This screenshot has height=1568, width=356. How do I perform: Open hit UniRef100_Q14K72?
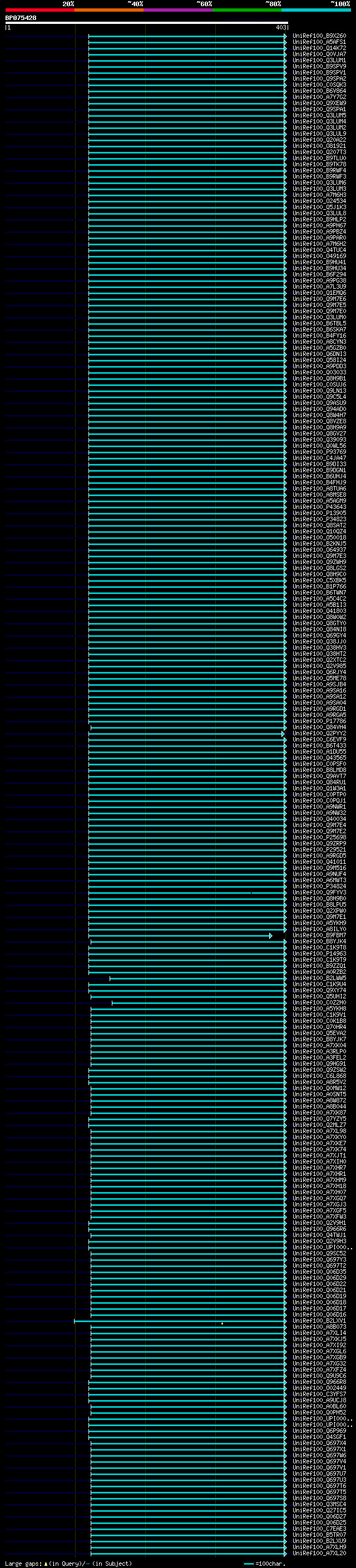coord(319,48)
